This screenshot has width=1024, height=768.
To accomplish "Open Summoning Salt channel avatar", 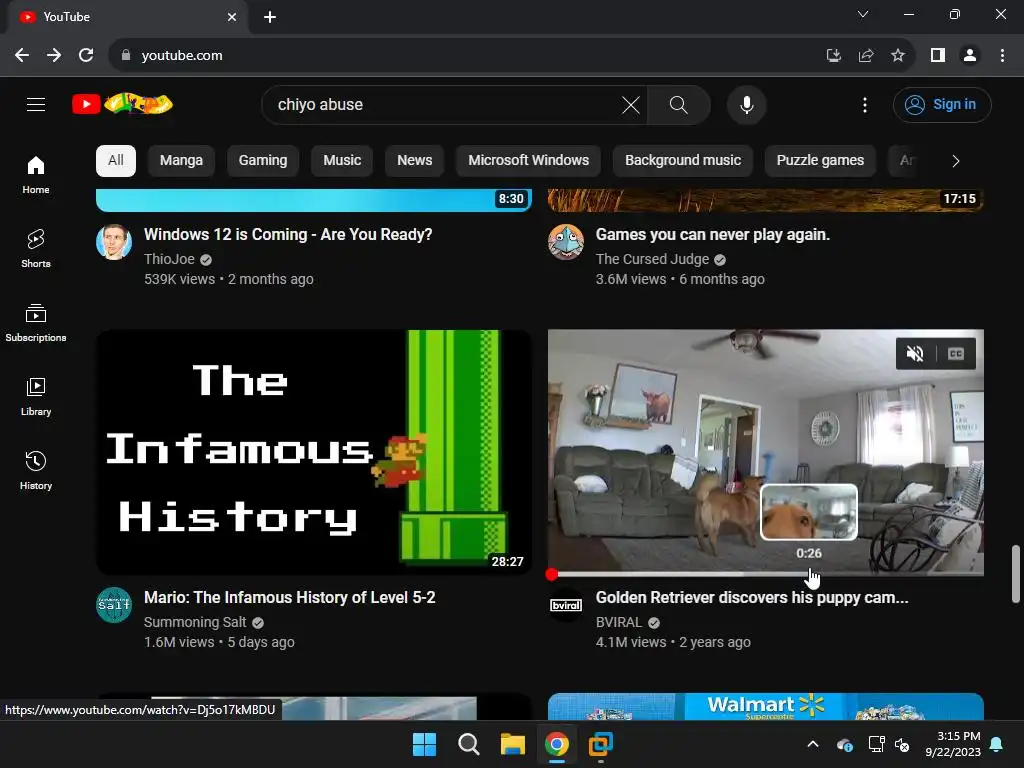I will click(x=114, y=605).
